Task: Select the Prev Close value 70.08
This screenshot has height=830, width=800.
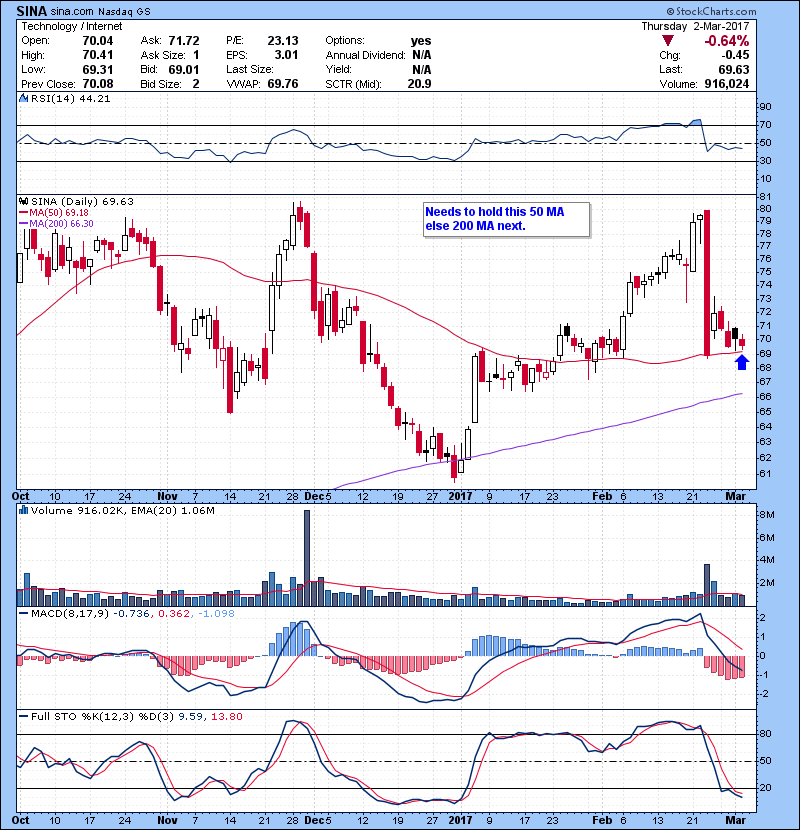Action: pos(98,84)
